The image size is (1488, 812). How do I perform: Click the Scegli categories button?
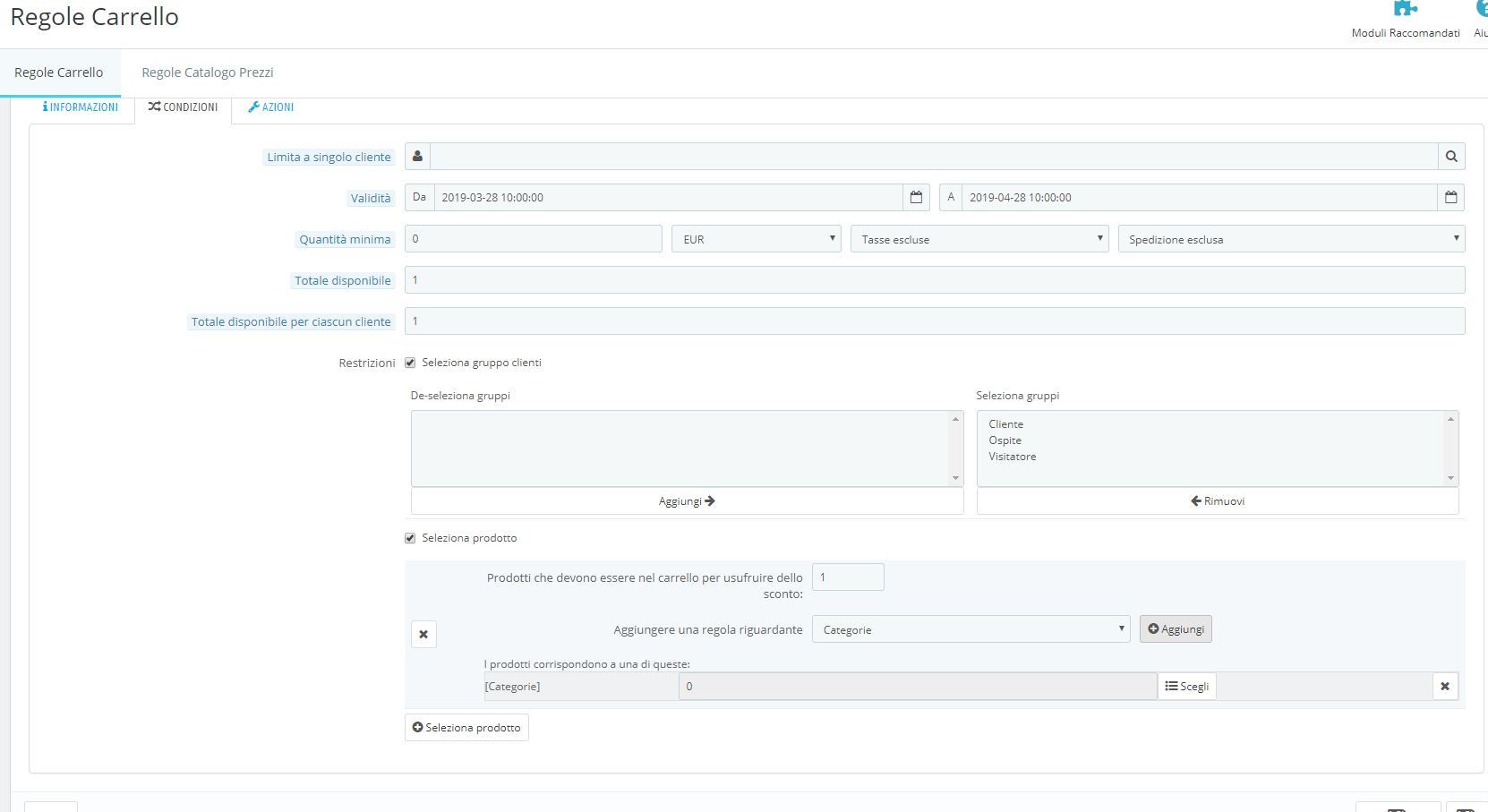[x=1187, y=687]
